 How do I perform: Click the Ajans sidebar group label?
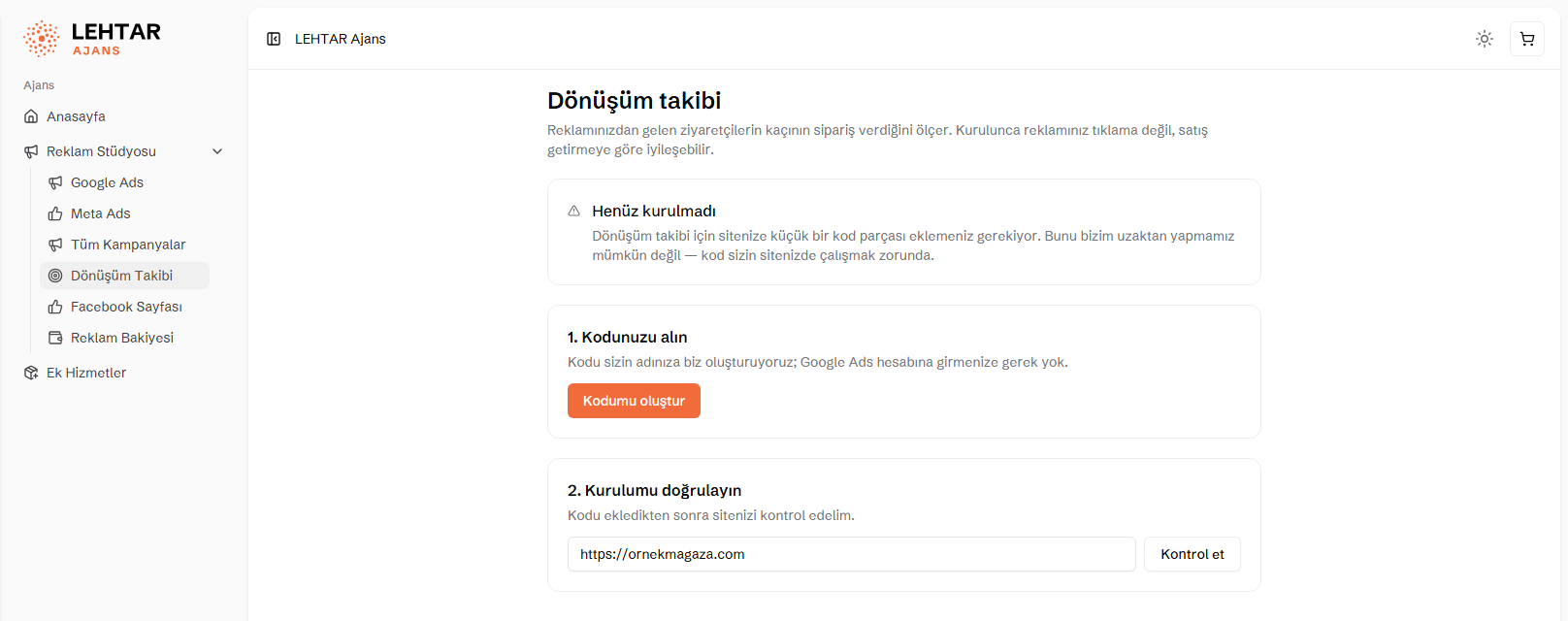pyautogui.click(x=39, y=85)
